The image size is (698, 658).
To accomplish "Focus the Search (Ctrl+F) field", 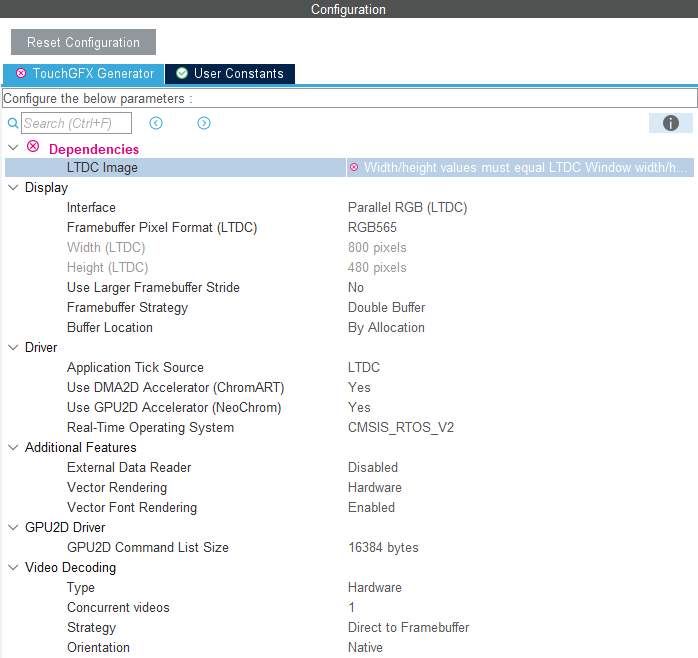I will coord(76,123).
